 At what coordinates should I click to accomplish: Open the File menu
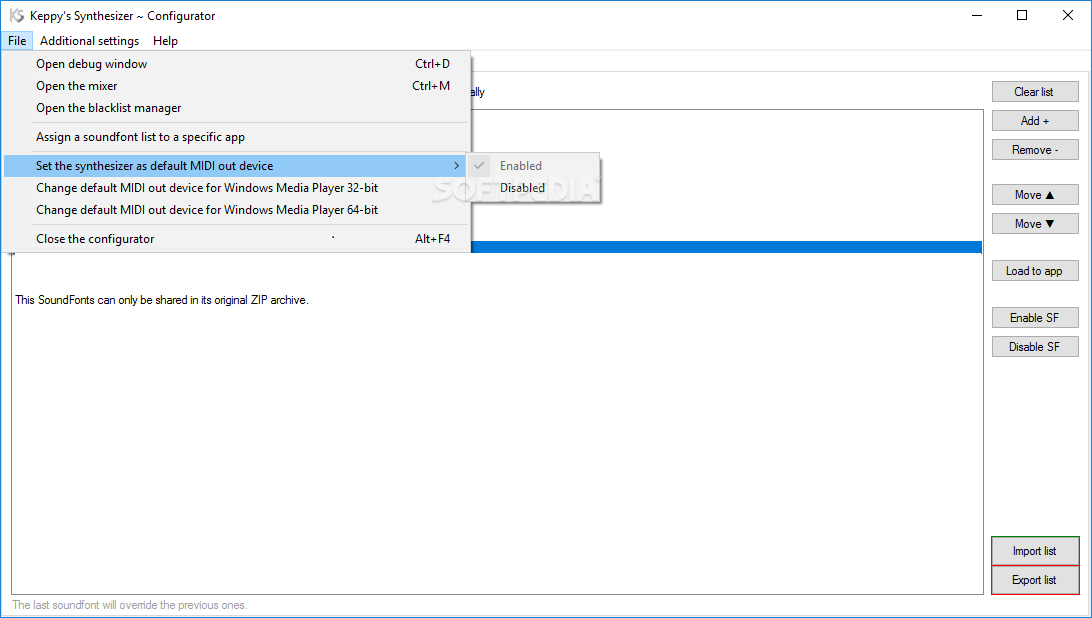click(x=17, y=41)
